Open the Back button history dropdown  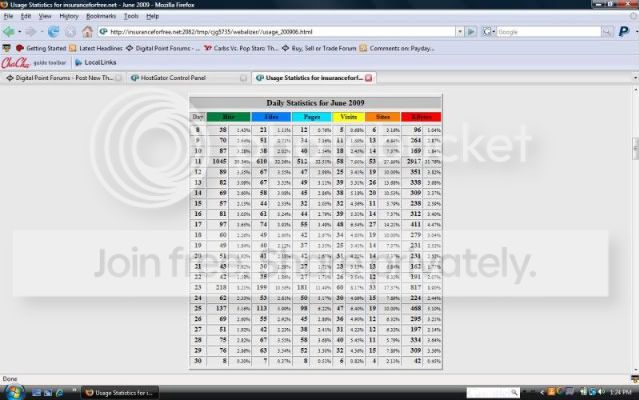pos(19,32)
